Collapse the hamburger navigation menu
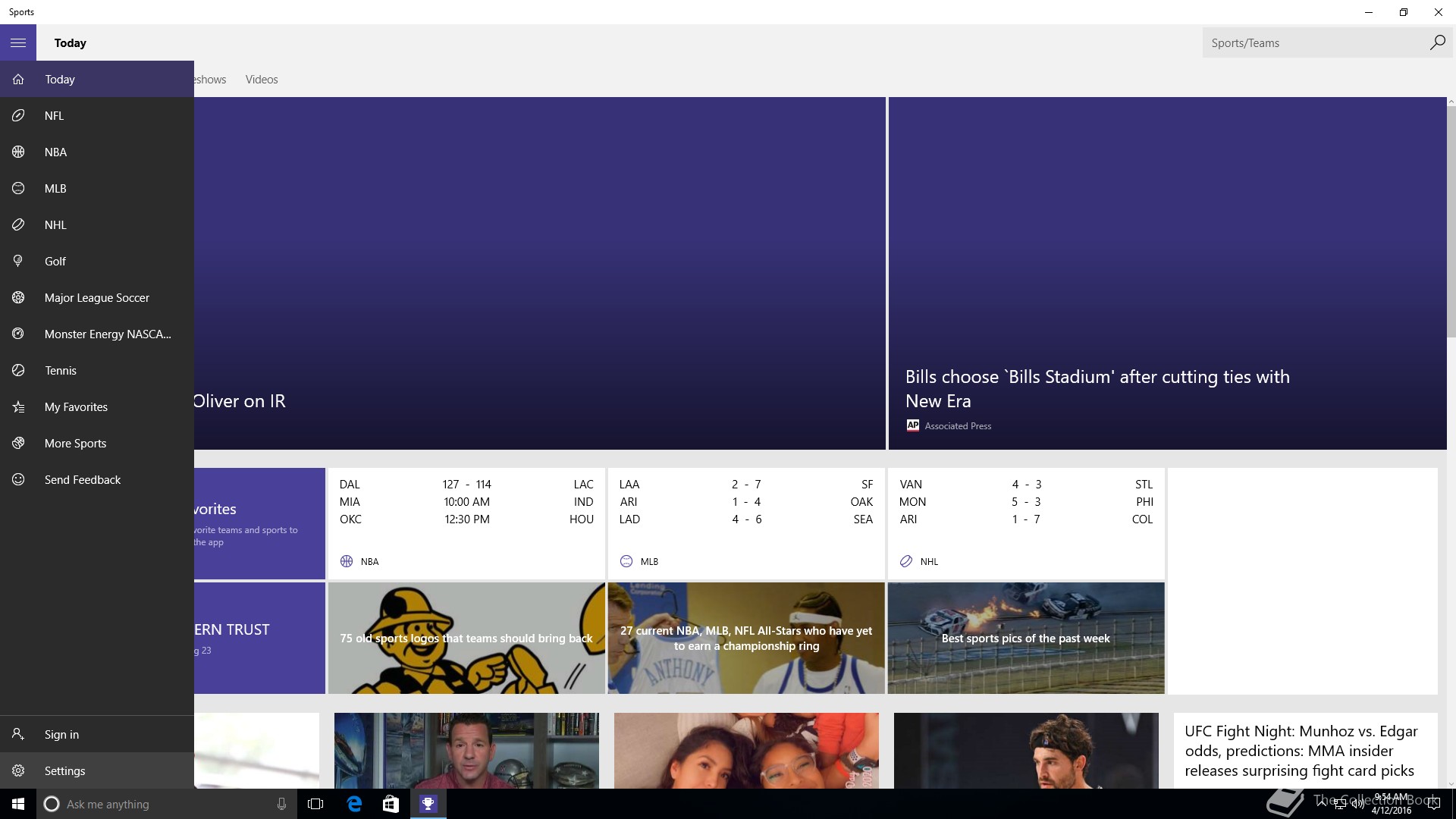This screenshot has height=819, width=1456. 18,42
